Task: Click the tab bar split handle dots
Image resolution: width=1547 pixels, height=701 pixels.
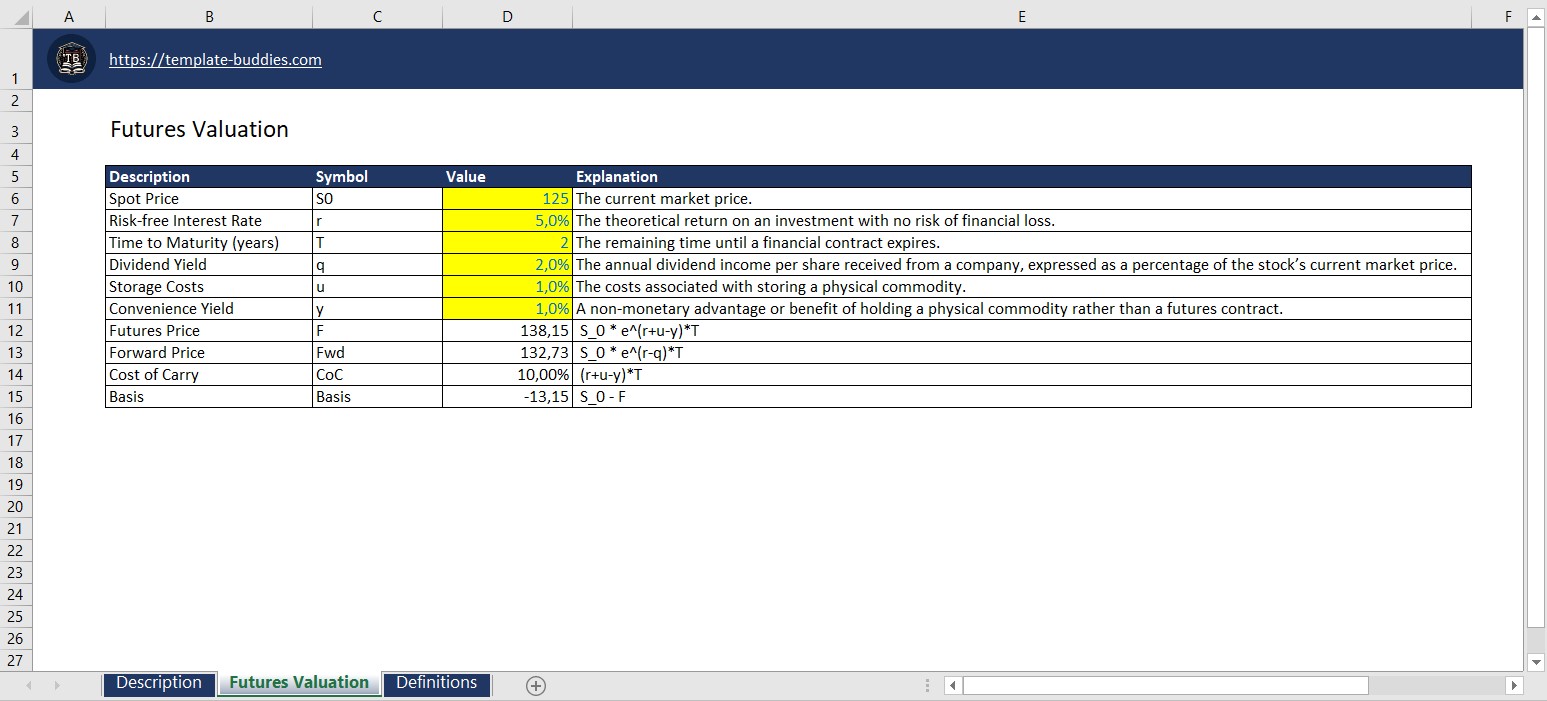Action: point(927,686)
